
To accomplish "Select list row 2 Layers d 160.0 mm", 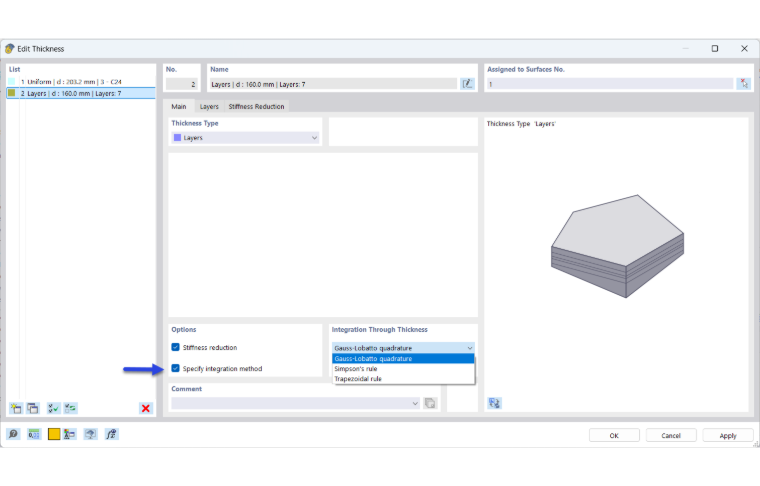I will click(x=81, y=93).
